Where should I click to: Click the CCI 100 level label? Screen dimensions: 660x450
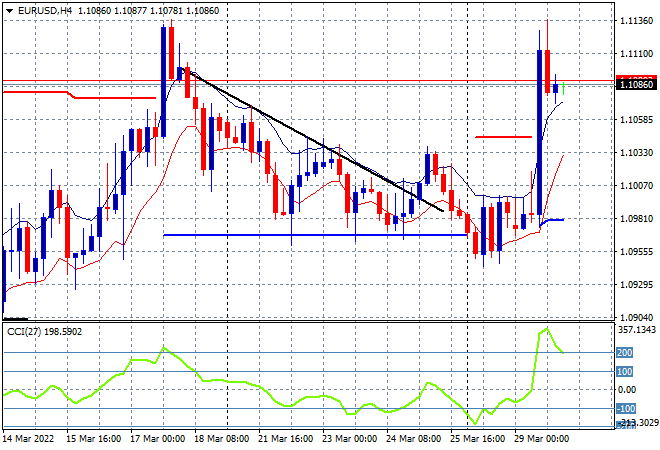point(625,372)
